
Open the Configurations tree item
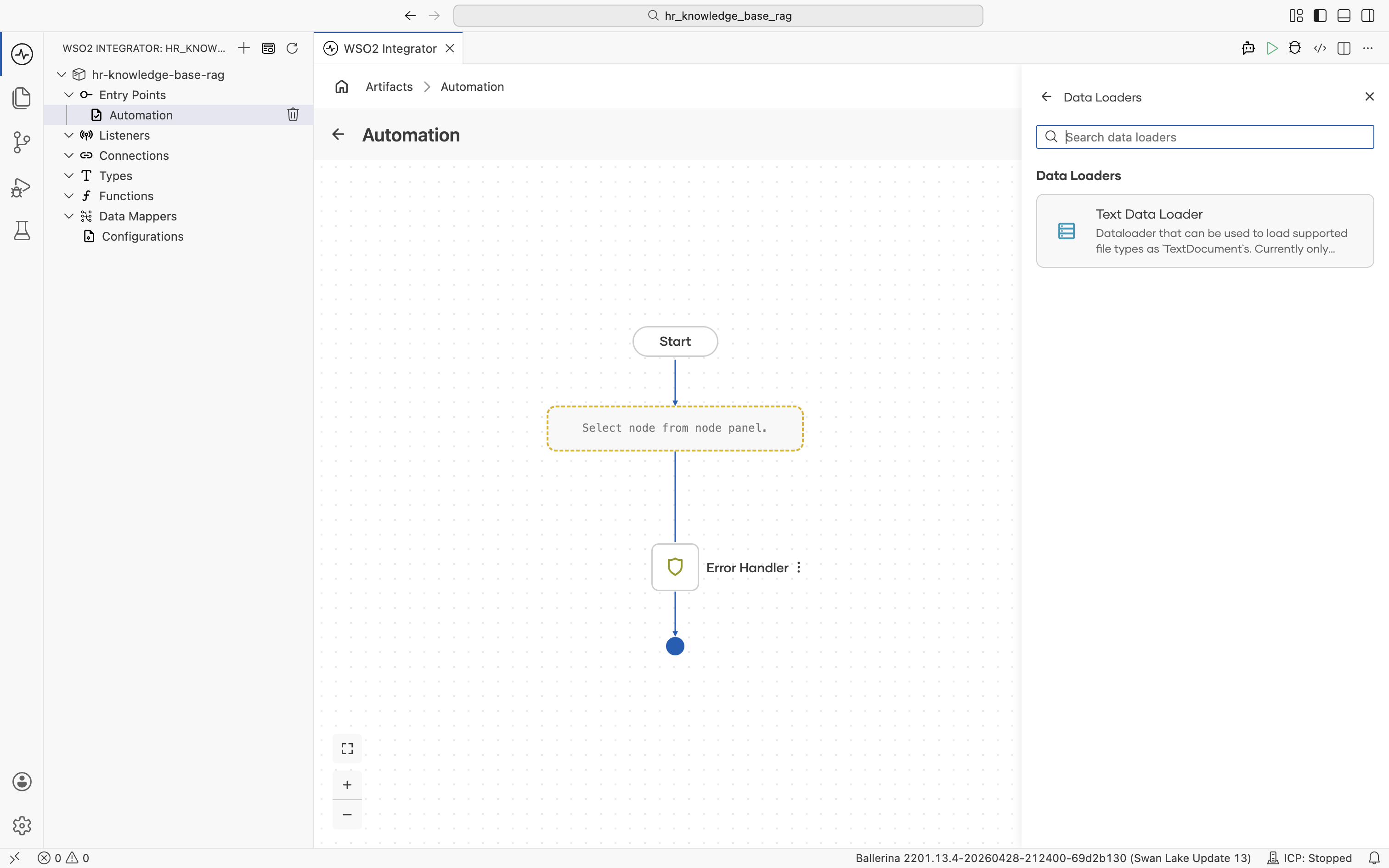179,236
